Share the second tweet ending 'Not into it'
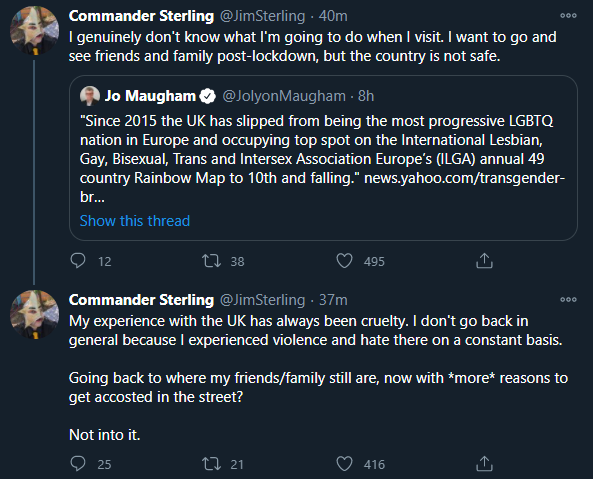The width and height of the screenshot is (593, 479). [x=484, y=463]
